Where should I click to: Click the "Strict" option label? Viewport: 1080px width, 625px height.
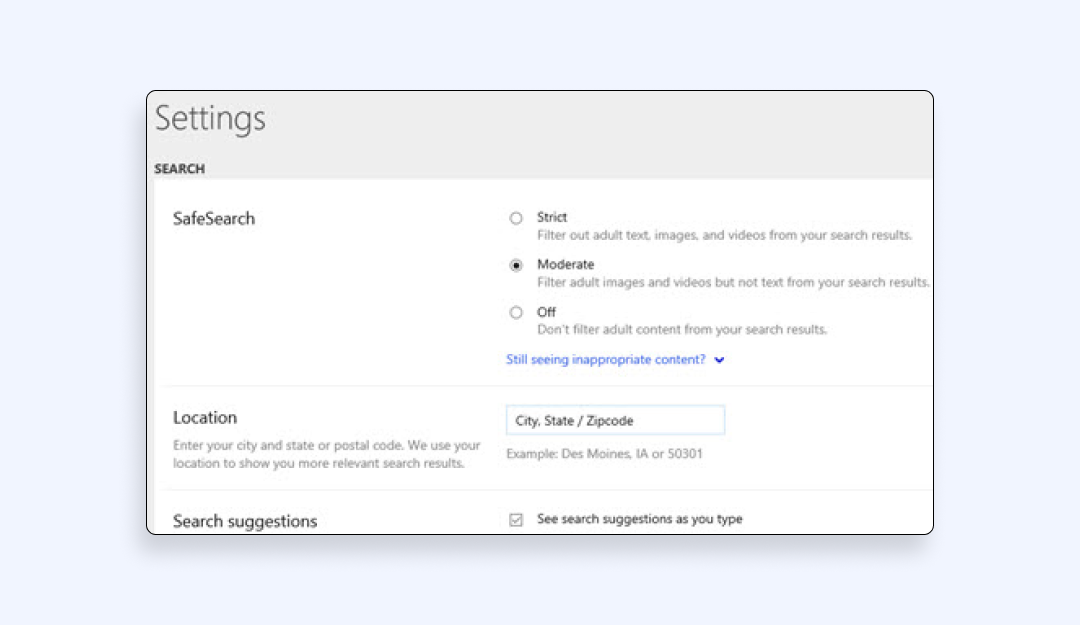pyautogui.click(x=552, y=217)
